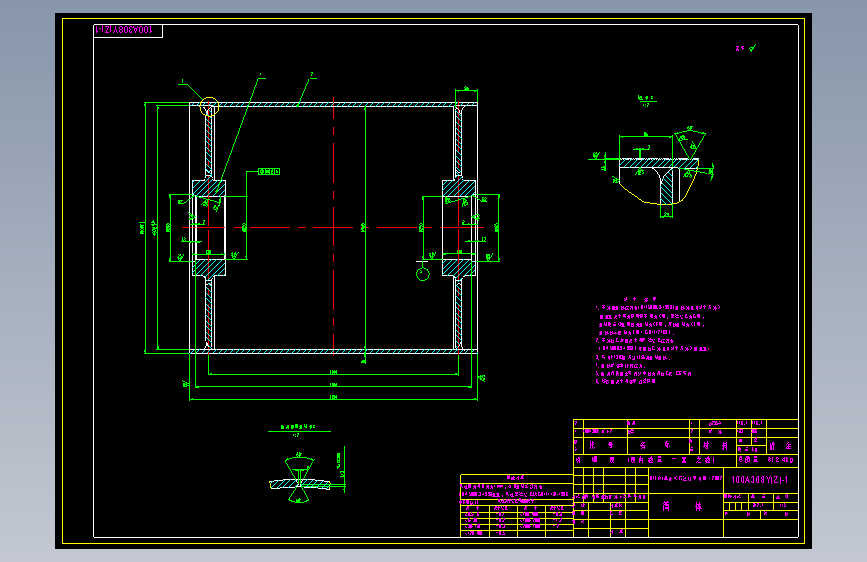867x562 pixels.
Task: Select the surface roughness symbol in top-right corner
Action: coord(746,48)
